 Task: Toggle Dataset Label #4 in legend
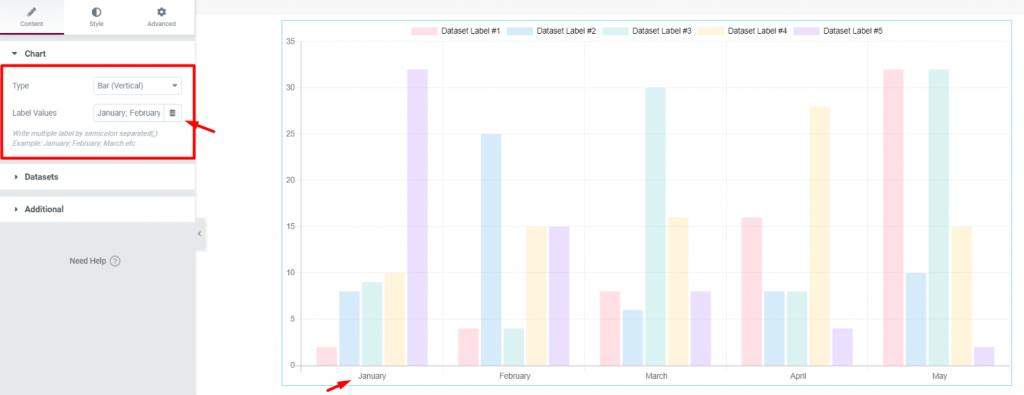(x=743, y=31)
